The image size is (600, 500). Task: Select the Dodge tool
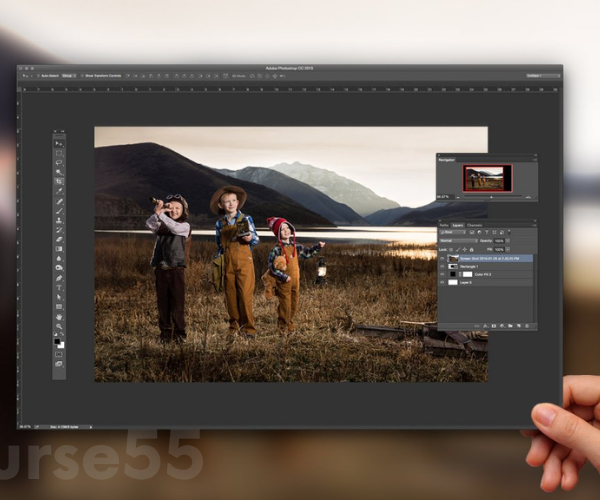[x=59, y=268]
